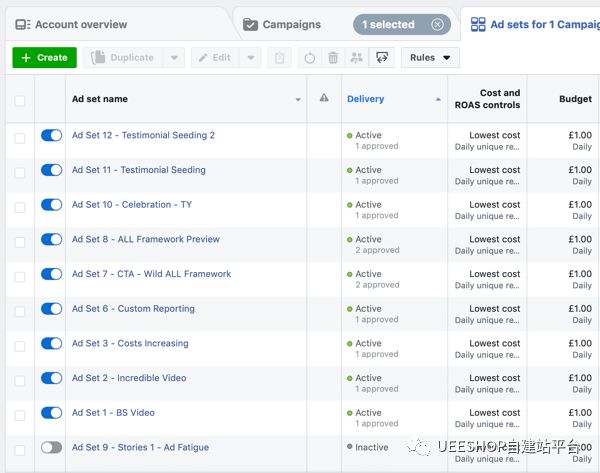Click the copy clipboard icon in toolbar
This screenshot has height=473, width=600.
[280, 58]
